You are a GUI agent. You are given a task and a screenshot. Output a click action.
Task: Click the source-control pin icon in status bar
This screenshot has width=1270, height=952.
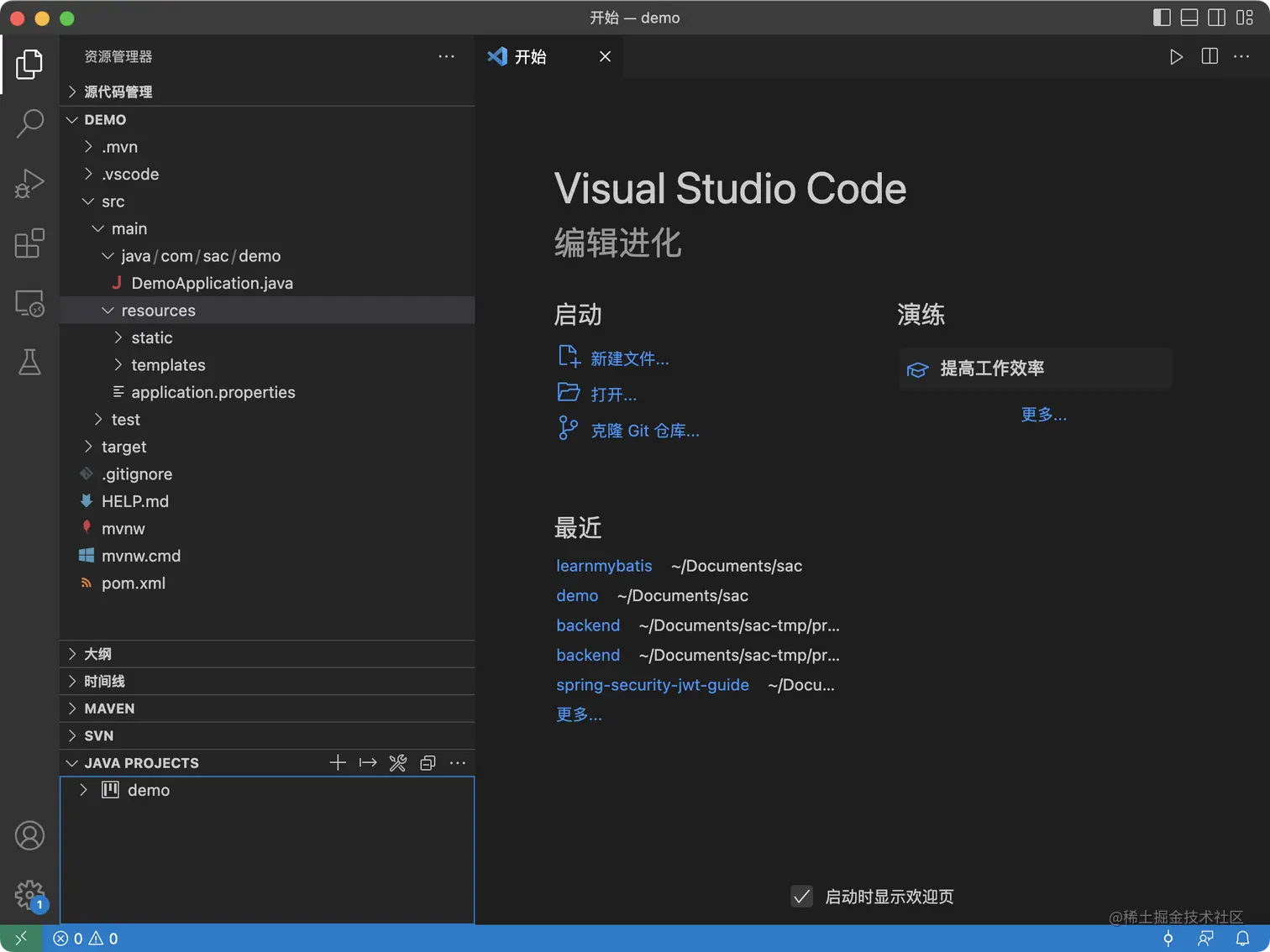[x=1168, y=939]
